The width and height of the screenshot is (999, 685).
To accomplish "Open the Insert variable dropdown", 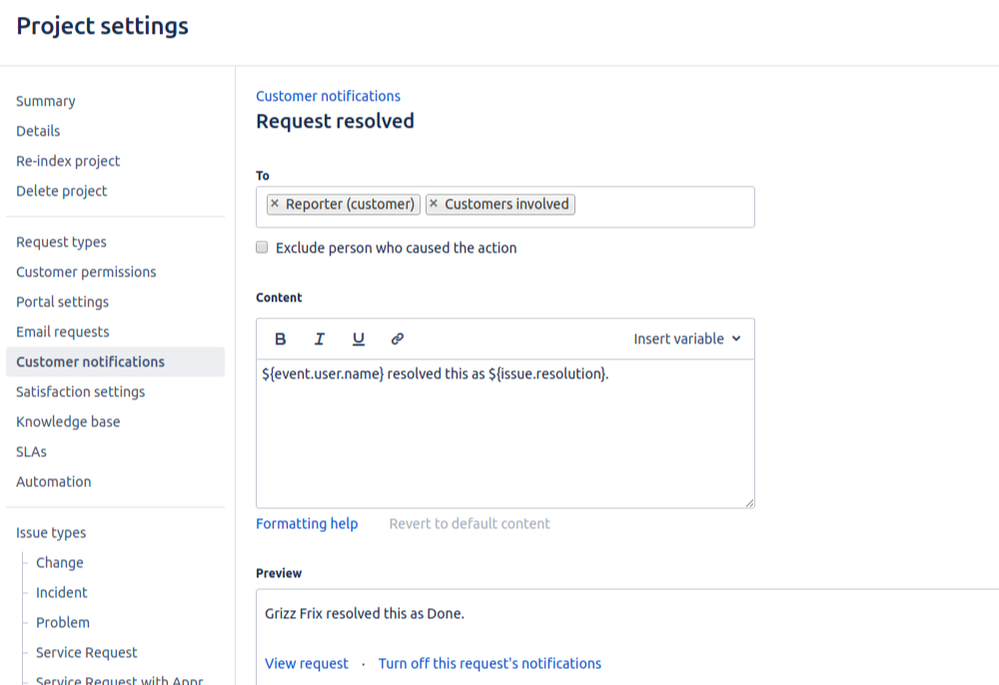I will point(687,339).
